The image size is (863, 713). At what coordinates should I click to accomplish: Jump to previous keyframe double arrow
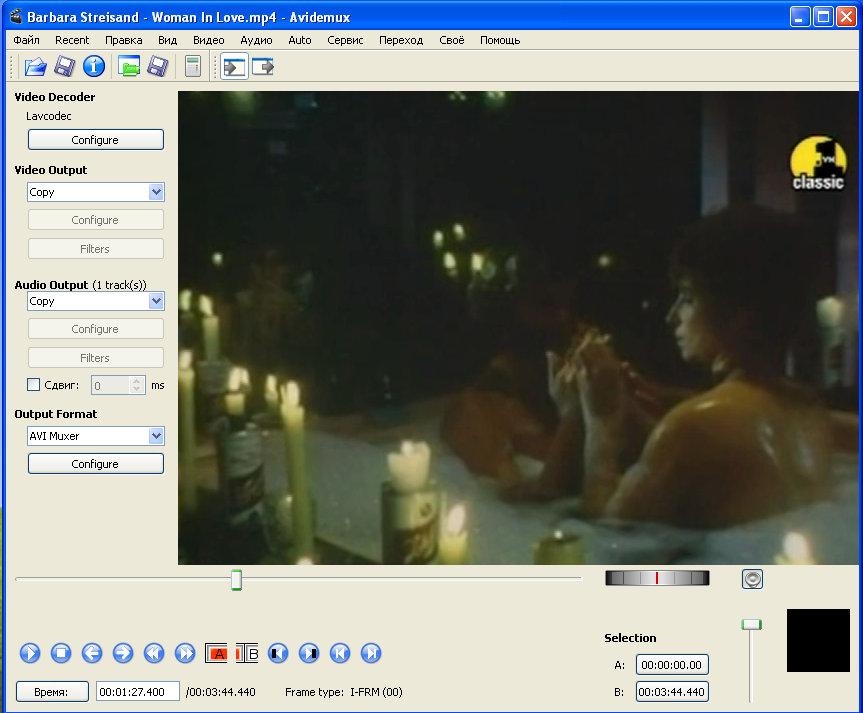pyautogui.click(x=154, y=654)
